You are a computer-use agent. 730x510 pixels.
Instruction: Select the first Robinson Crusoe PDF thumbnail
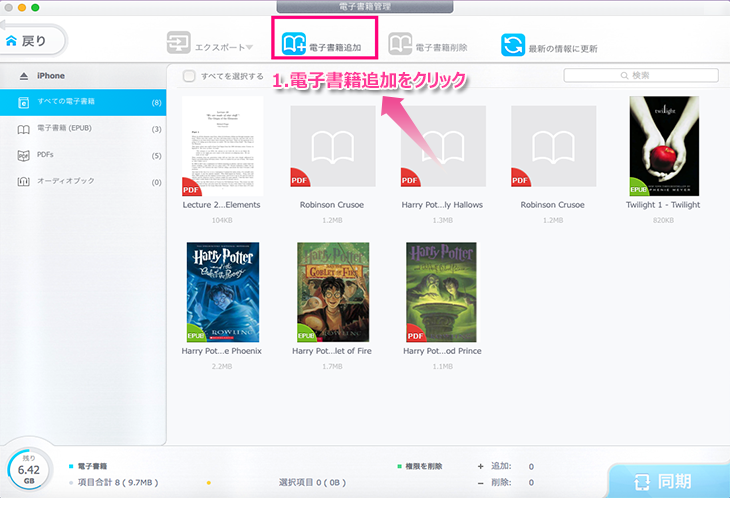[333, 146]
